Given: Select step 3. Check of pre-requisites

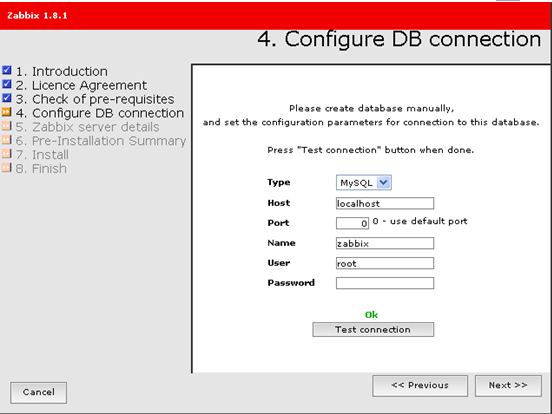Looking at the screenshot, I should pyautogui.click(x=95, y=99).
